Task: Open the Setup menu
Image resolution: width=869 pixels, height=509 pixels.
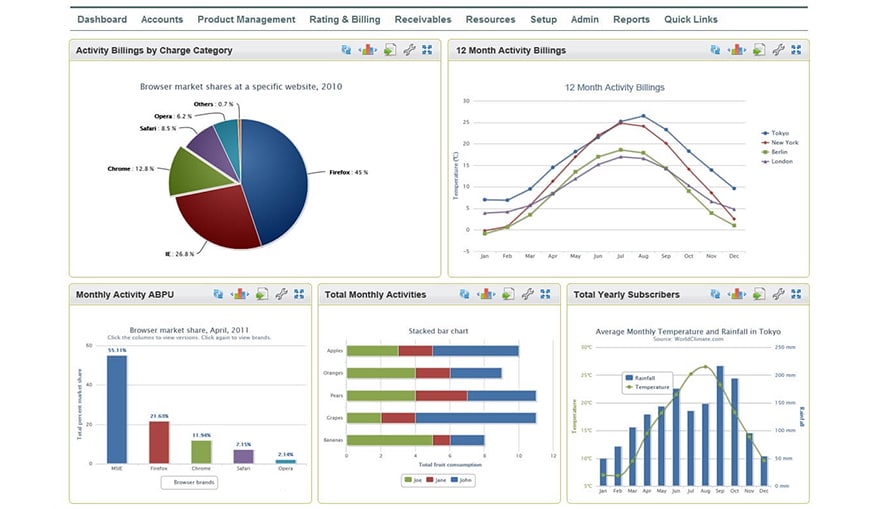Action: pos(544,19)
